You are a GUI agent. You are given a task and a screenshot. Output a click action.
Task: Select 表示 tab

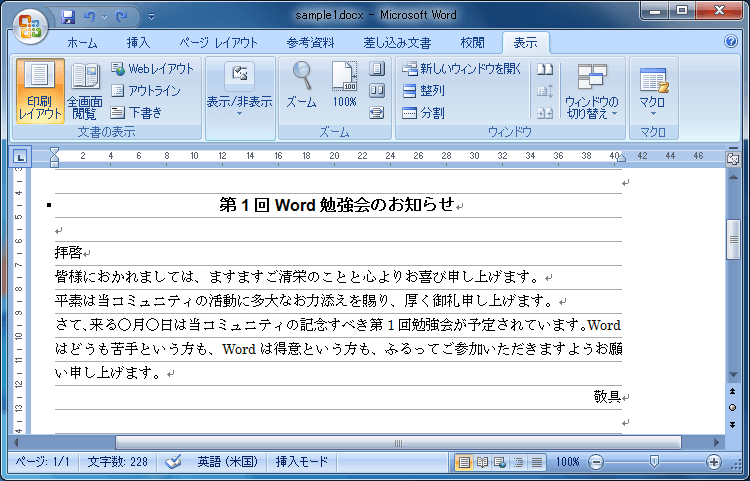tap(525, 43)
